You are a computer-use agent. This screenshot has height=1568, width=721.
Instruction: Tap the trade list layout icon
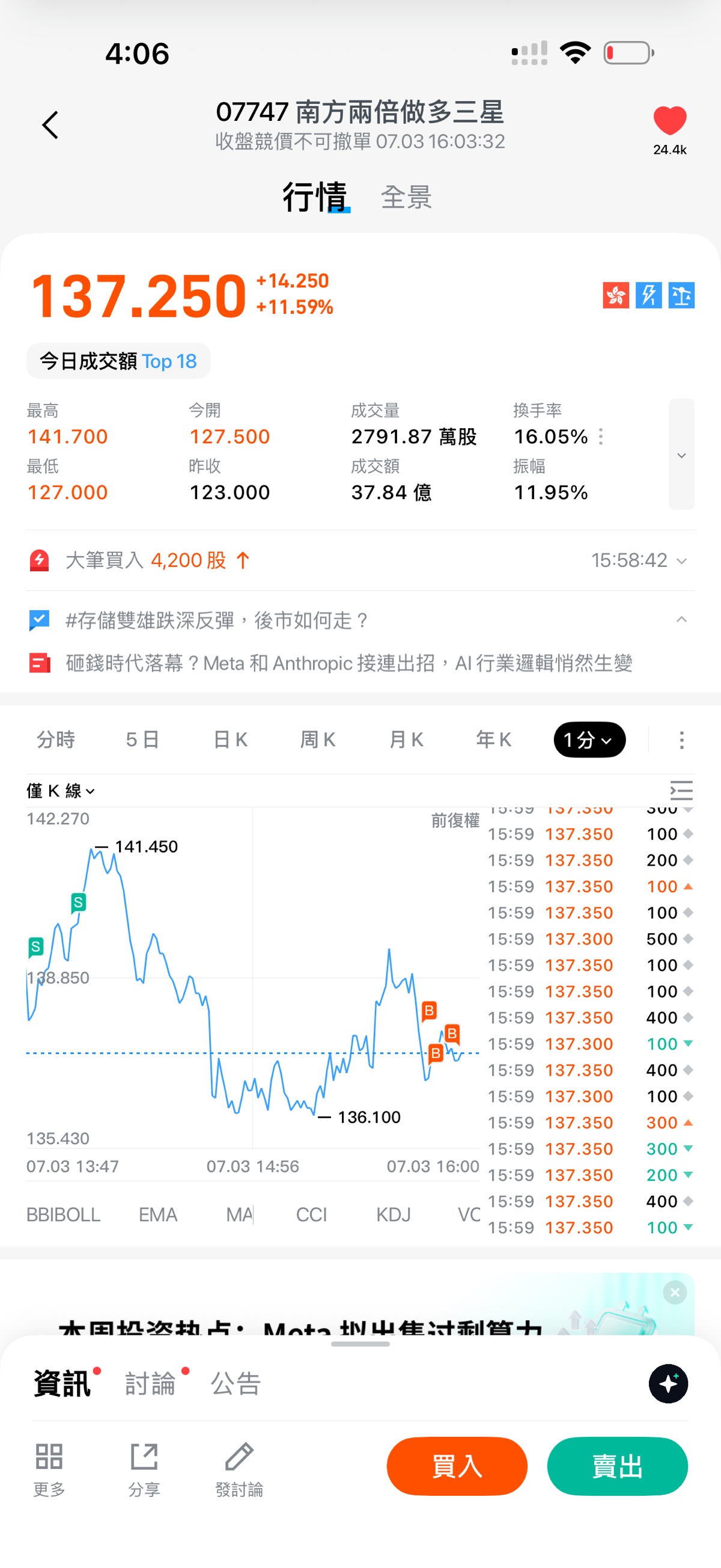pos(681,790)
